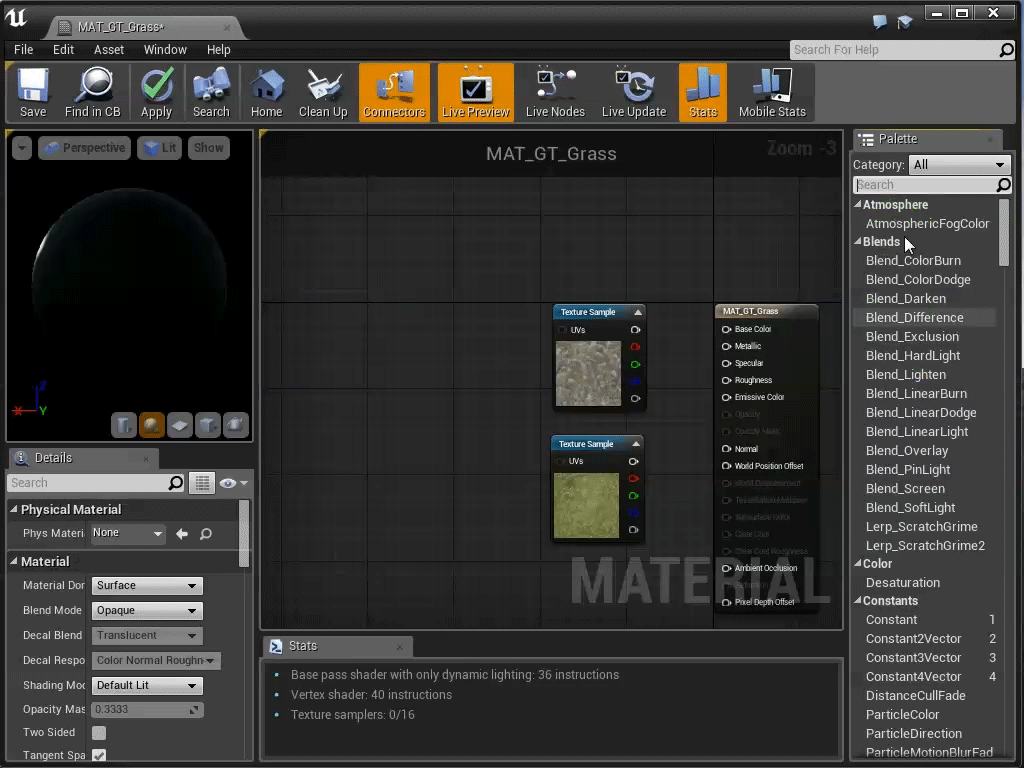
Task: Open the Shading Model Default Lit dropdown
Action: (x=146, y=685)
